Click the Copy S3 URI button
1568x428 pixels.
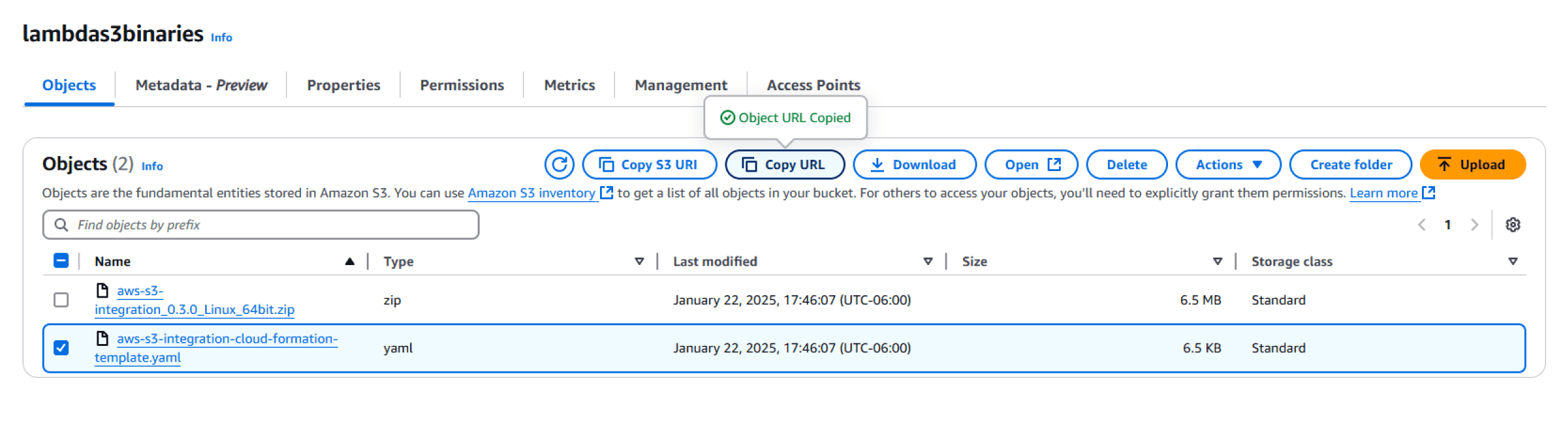click(x=649, y=165)
